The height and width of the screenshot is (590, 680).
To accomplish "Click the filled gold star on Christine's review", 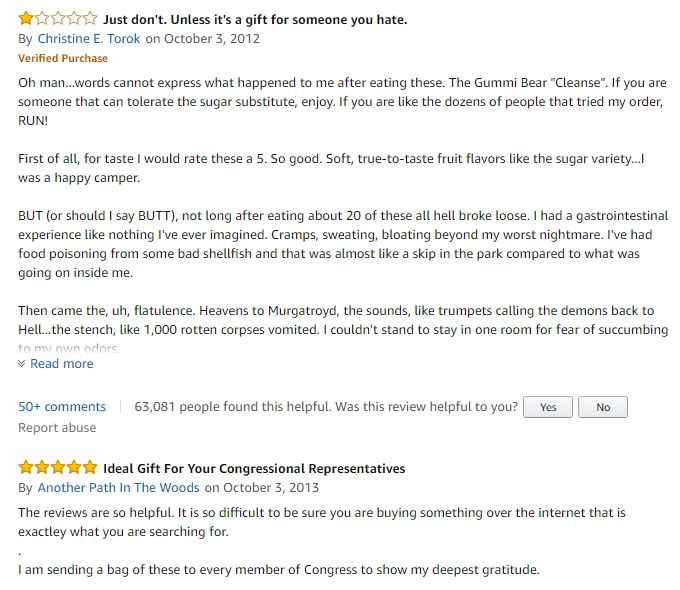I will tap(26, 19).
